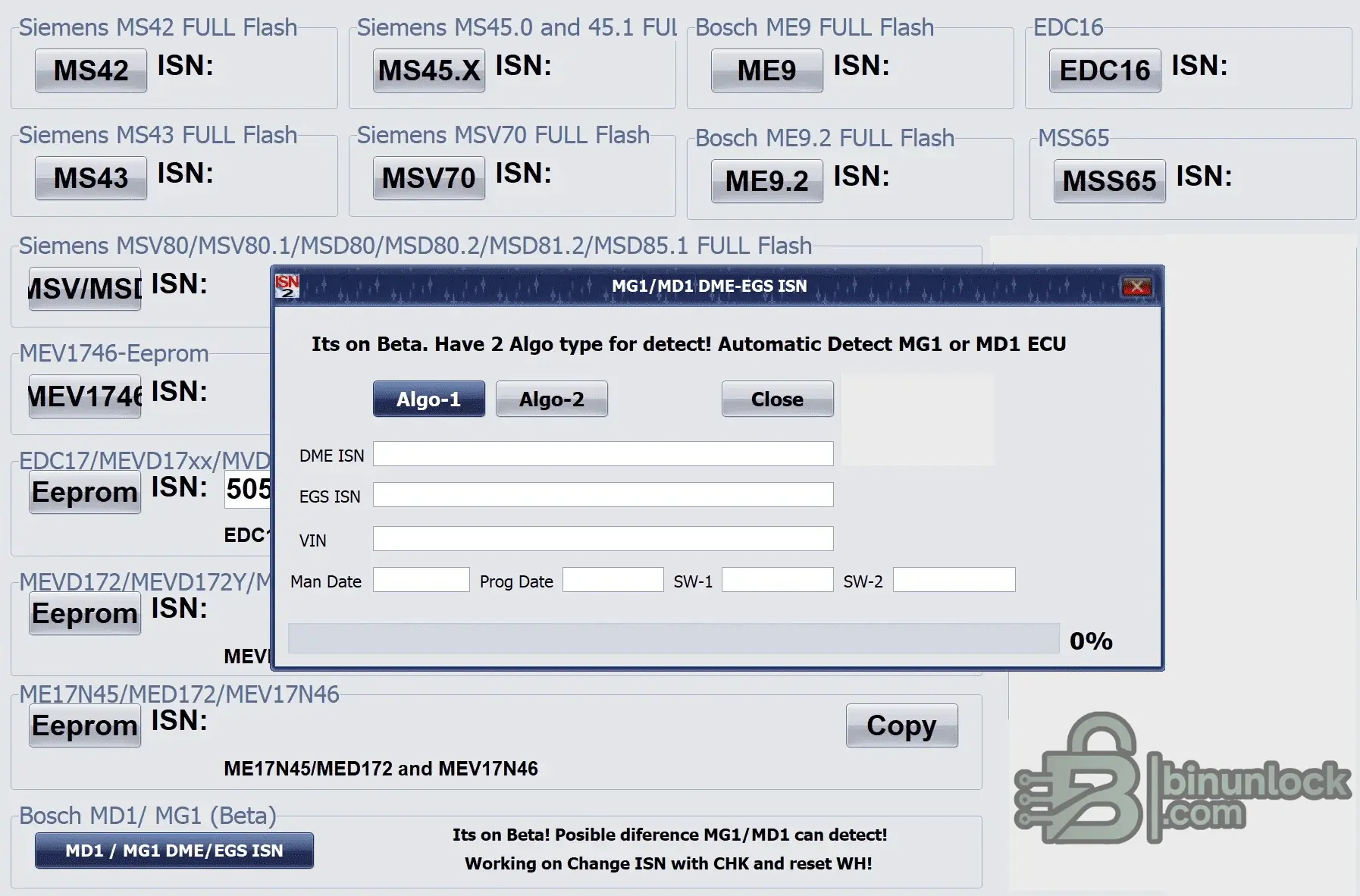
Task: Click the EDC16 button
Action: tap(1105, 70)
